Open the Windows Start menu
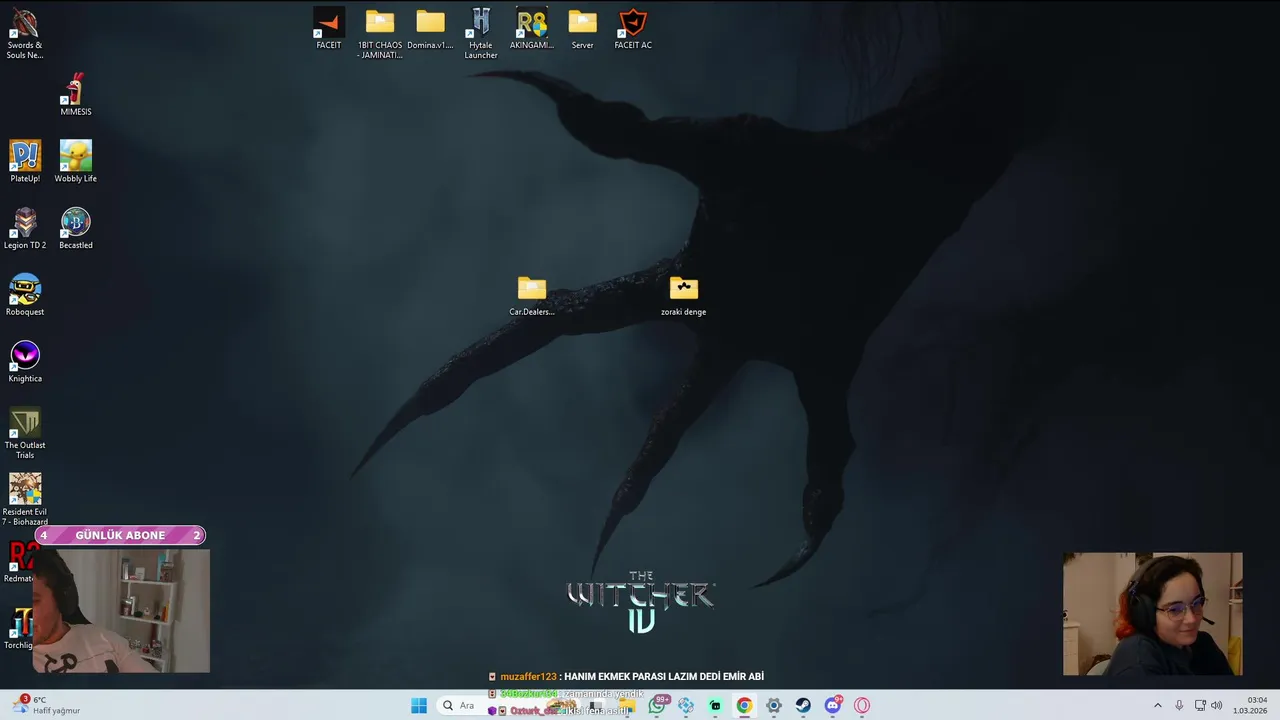 tap(419, 706)
